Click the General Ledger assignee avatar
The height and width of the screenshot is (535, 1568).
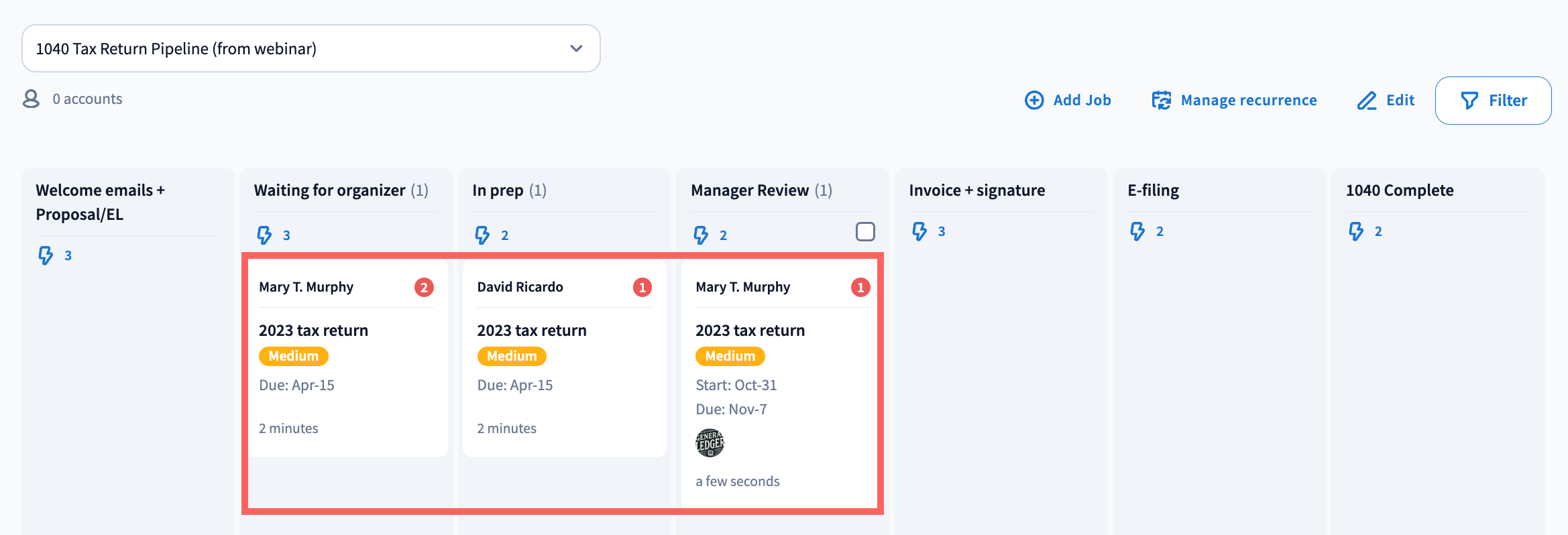tap(710, 443)
